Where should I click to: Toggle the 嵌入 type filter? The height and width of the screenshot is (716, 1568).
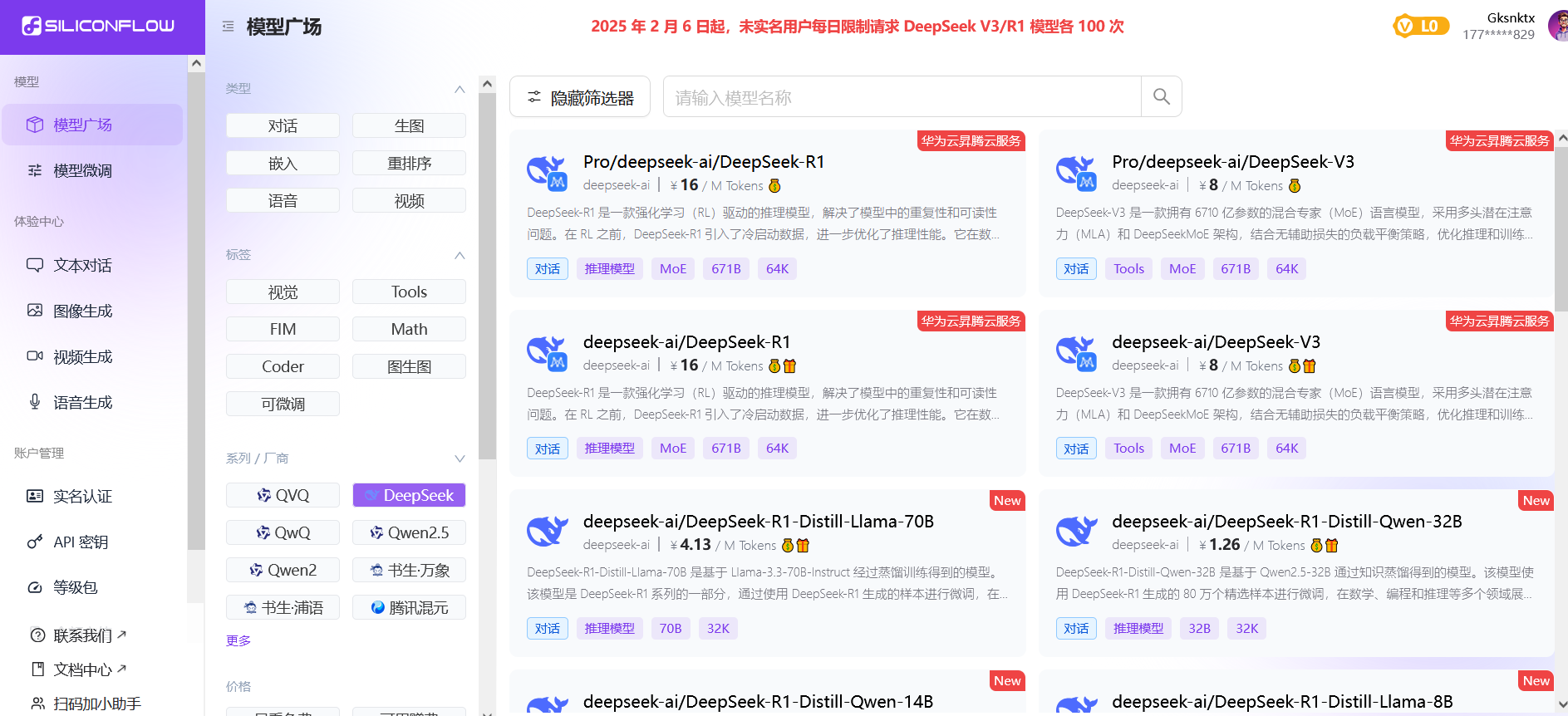tap(283, 163)
